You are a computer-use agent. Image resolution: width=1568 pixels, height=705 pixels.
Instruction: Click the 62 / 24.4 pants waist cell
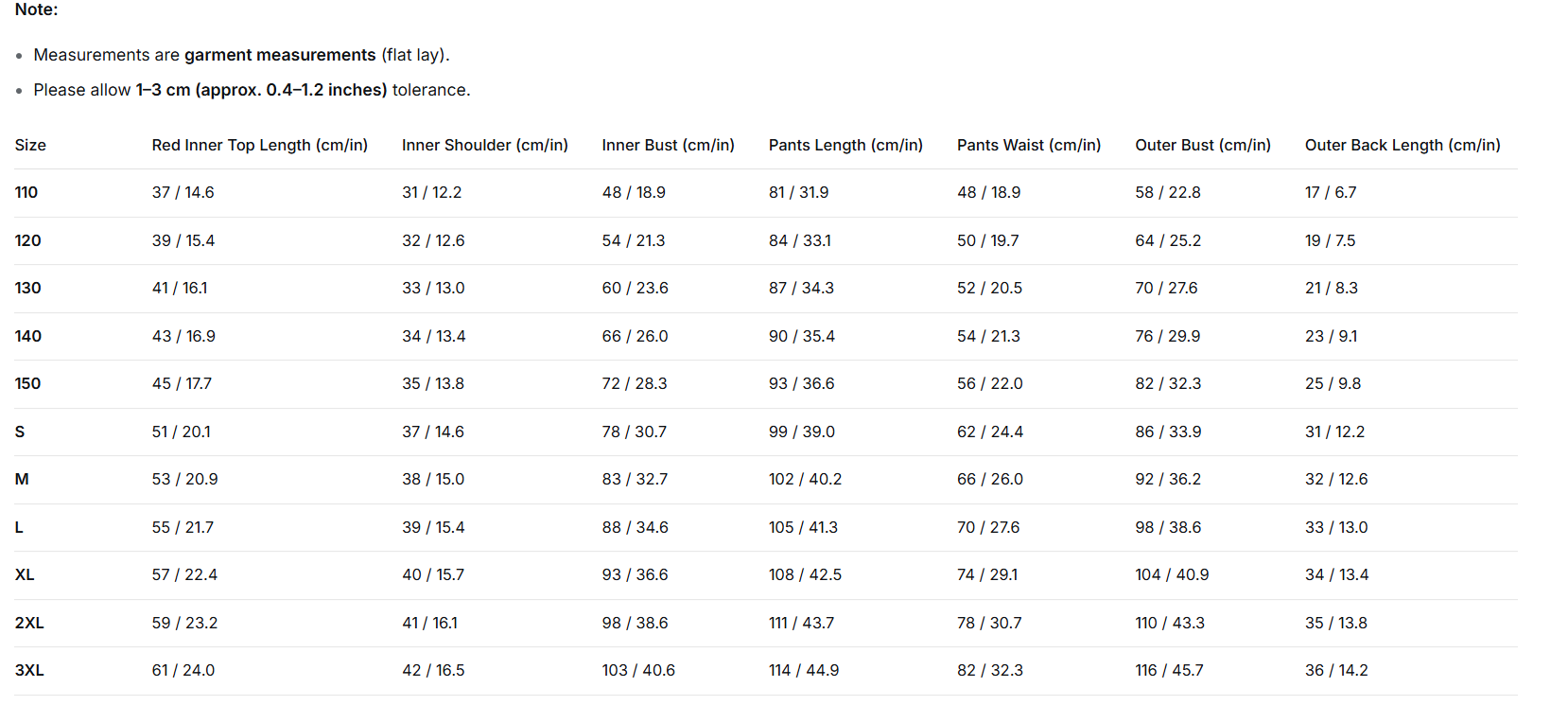click(x=990, y=432)
